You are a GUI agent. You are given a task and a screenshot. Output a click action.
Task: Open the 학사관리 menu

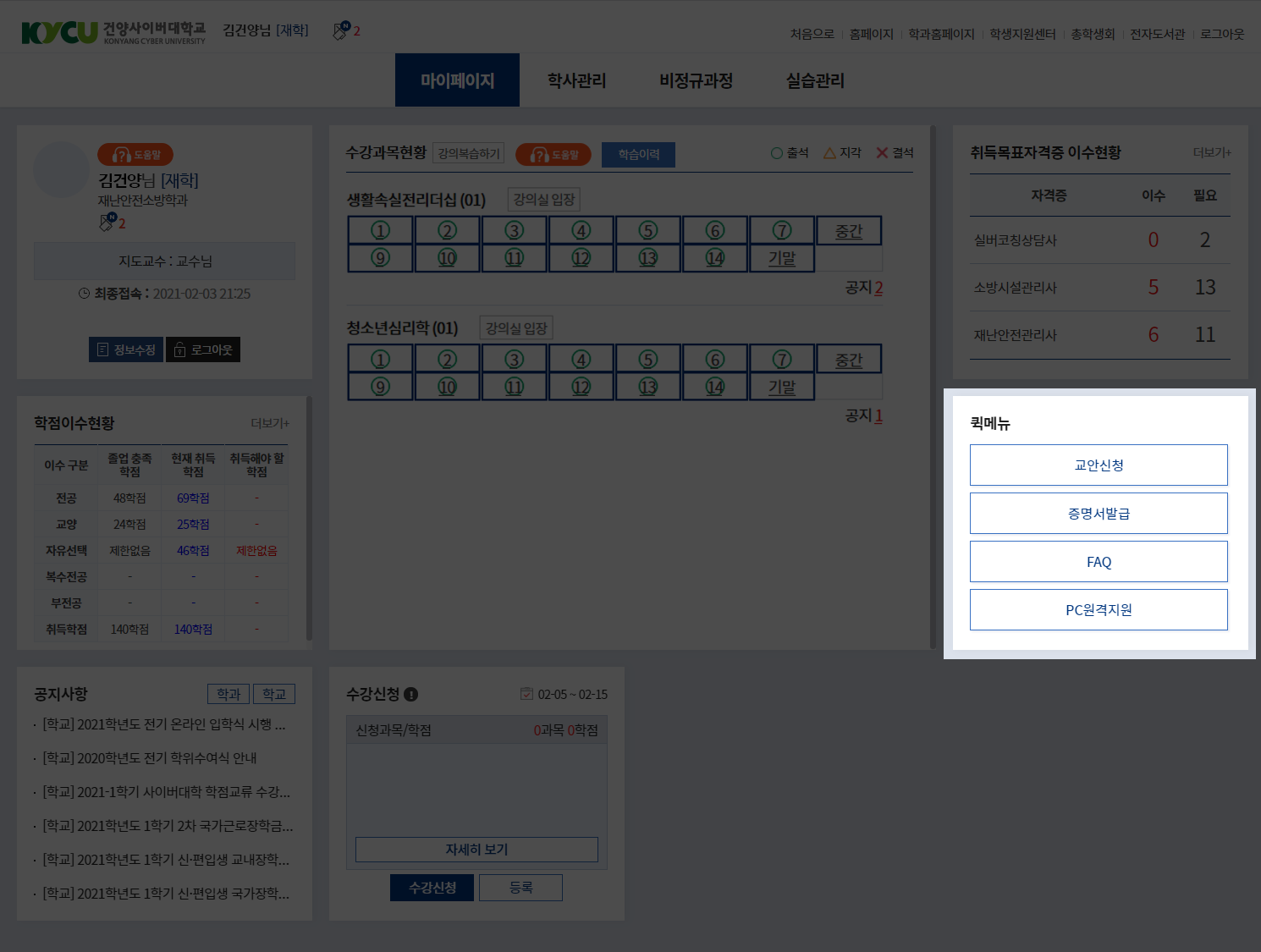[576, 80]
